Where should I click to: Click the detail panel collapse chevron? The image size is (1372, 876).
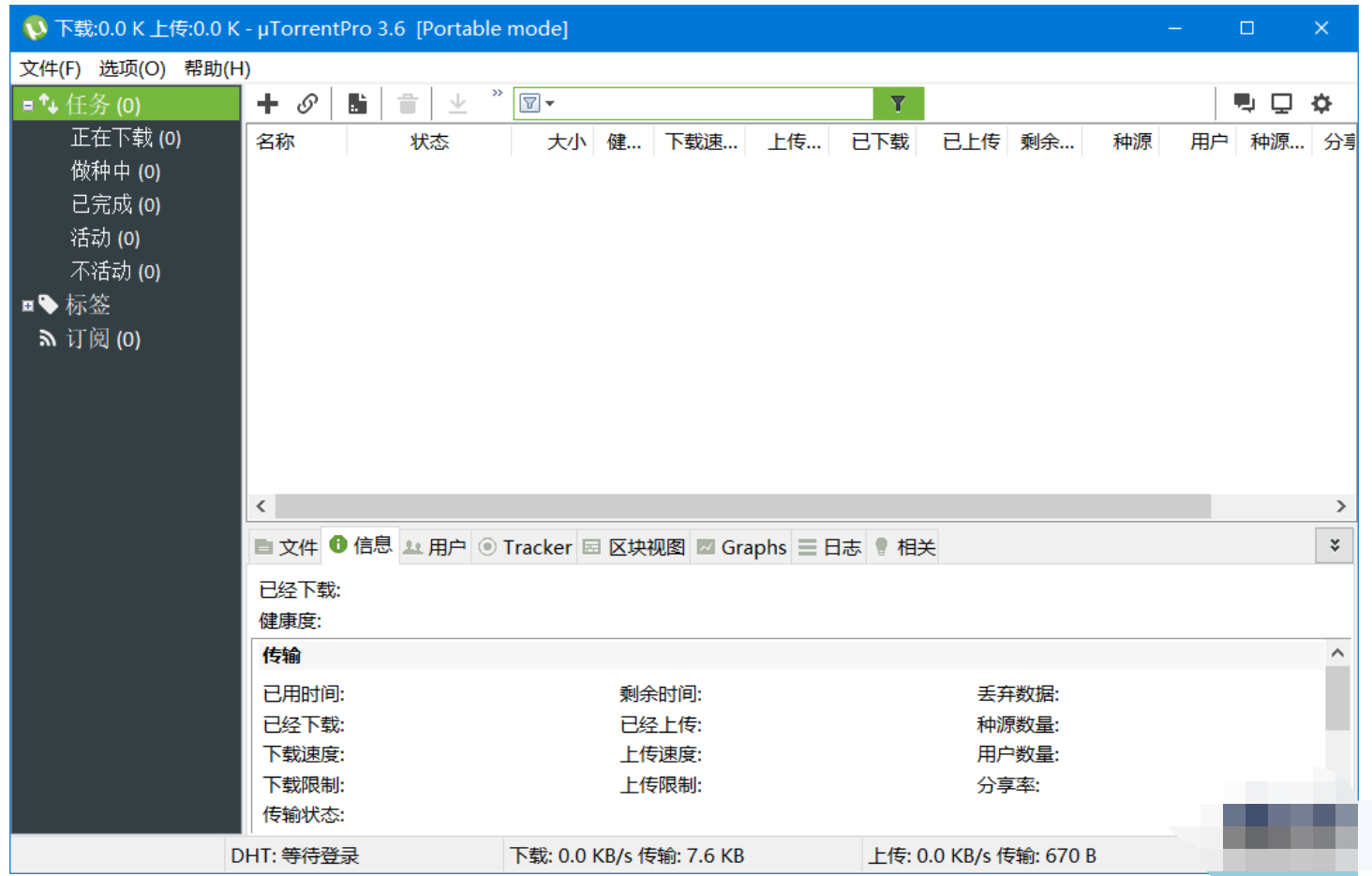click(x=1335, y=544)
